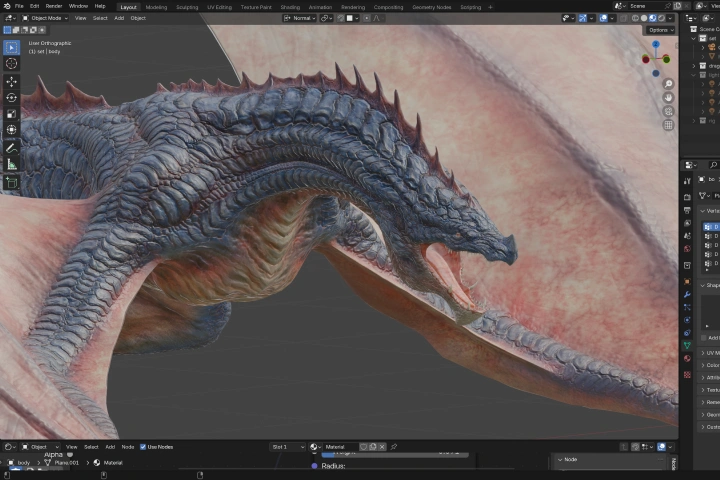Activate the Transform tool
This screenshot has width=720, height=480.
(11, 130)
